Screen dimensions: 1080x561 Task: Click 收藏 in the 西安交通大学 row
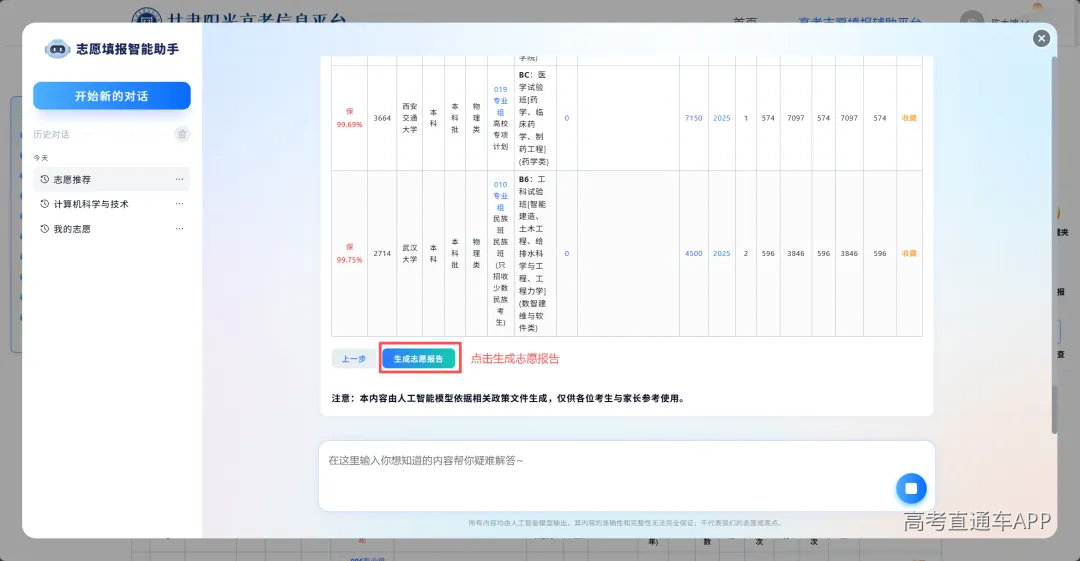click(909, 118)
